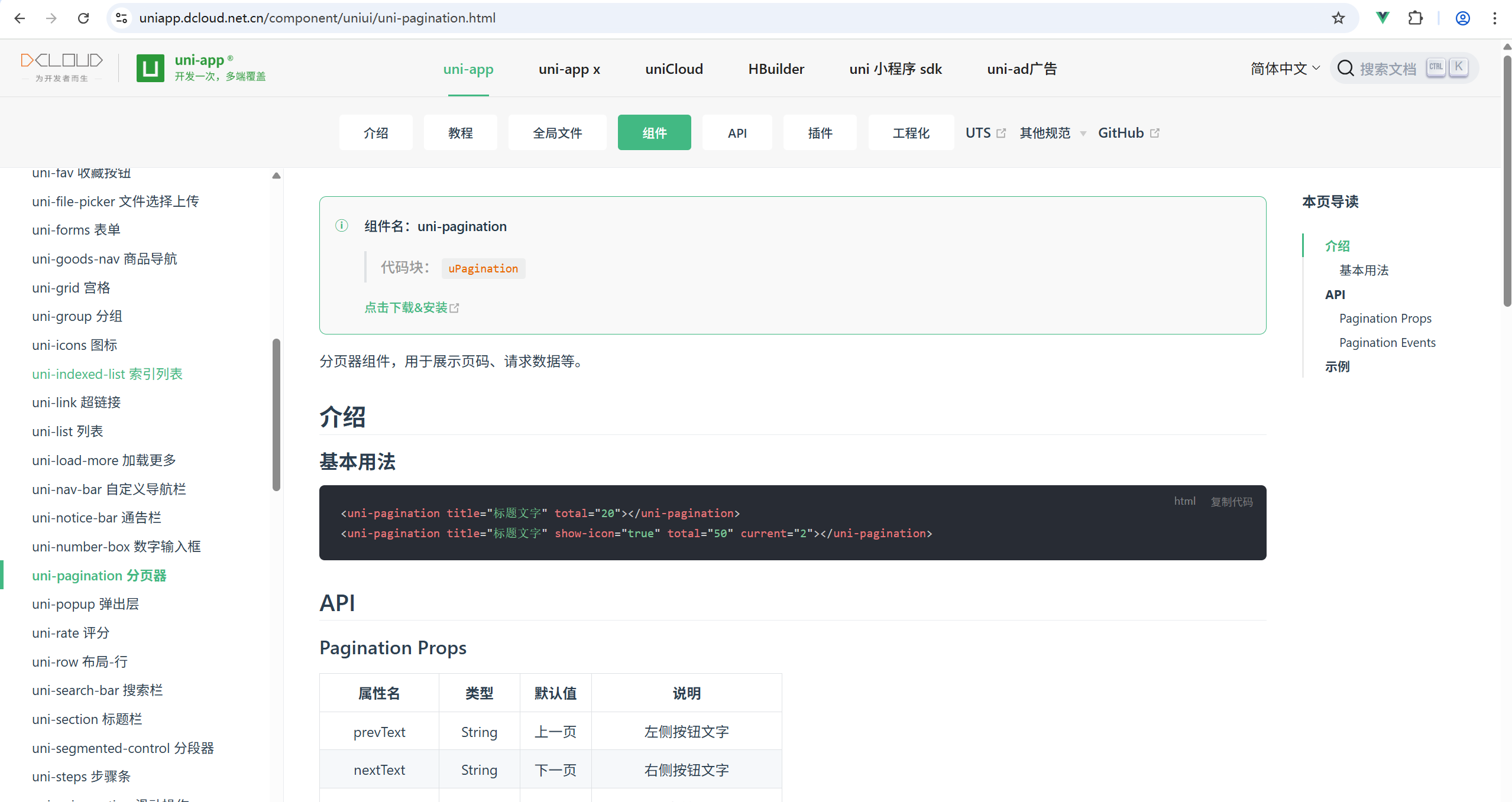The height and width of the screenshot is (802, 1512).
Task: Expand the 其他规范 dropdown menu
Action: 1053,133
